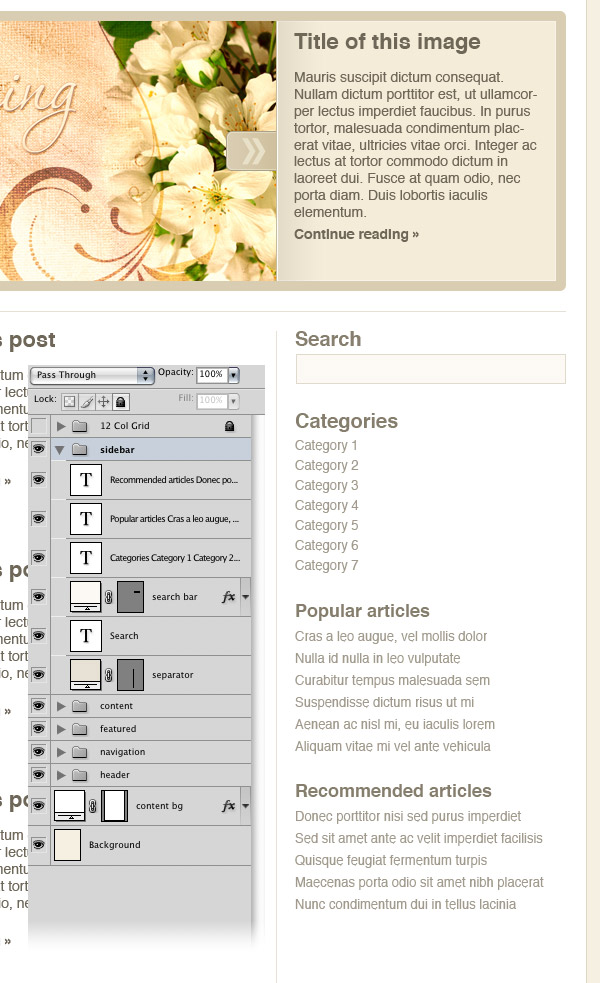Select the content bg layer fill thumbnail
600x983 pixels.
click(70, 806)
